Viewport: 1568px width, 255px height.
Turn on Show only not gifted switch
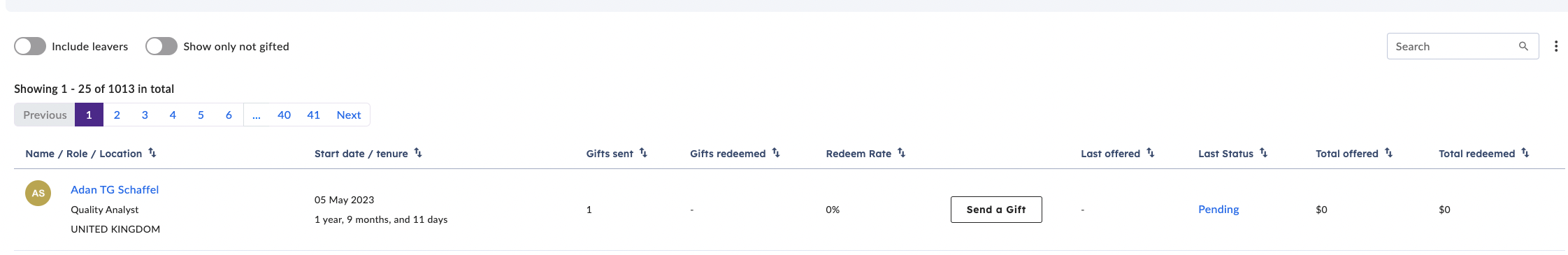(x=161, y=46)
